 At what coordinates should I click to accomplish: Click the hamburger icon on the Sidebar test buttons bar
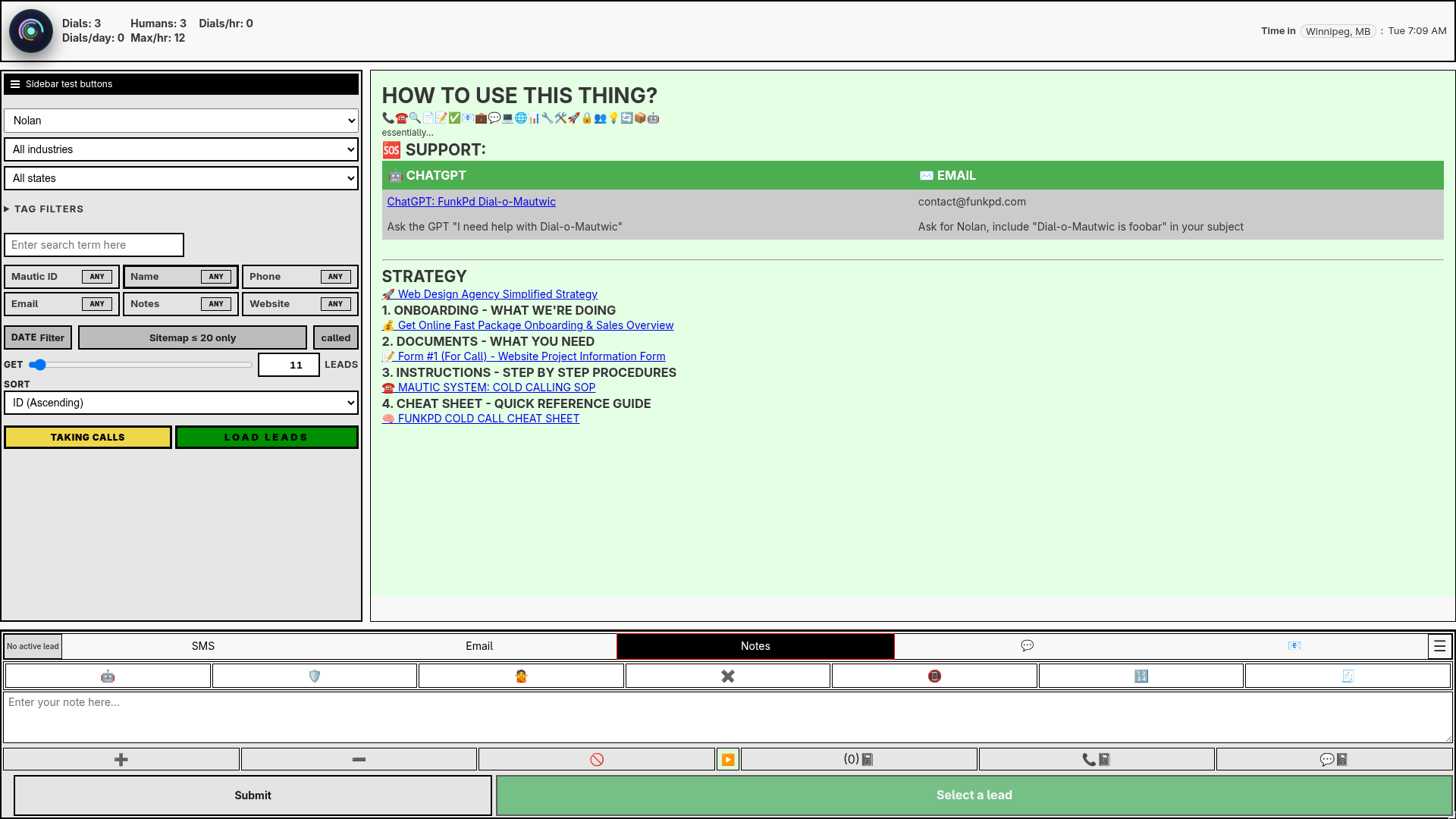(15, 83)
